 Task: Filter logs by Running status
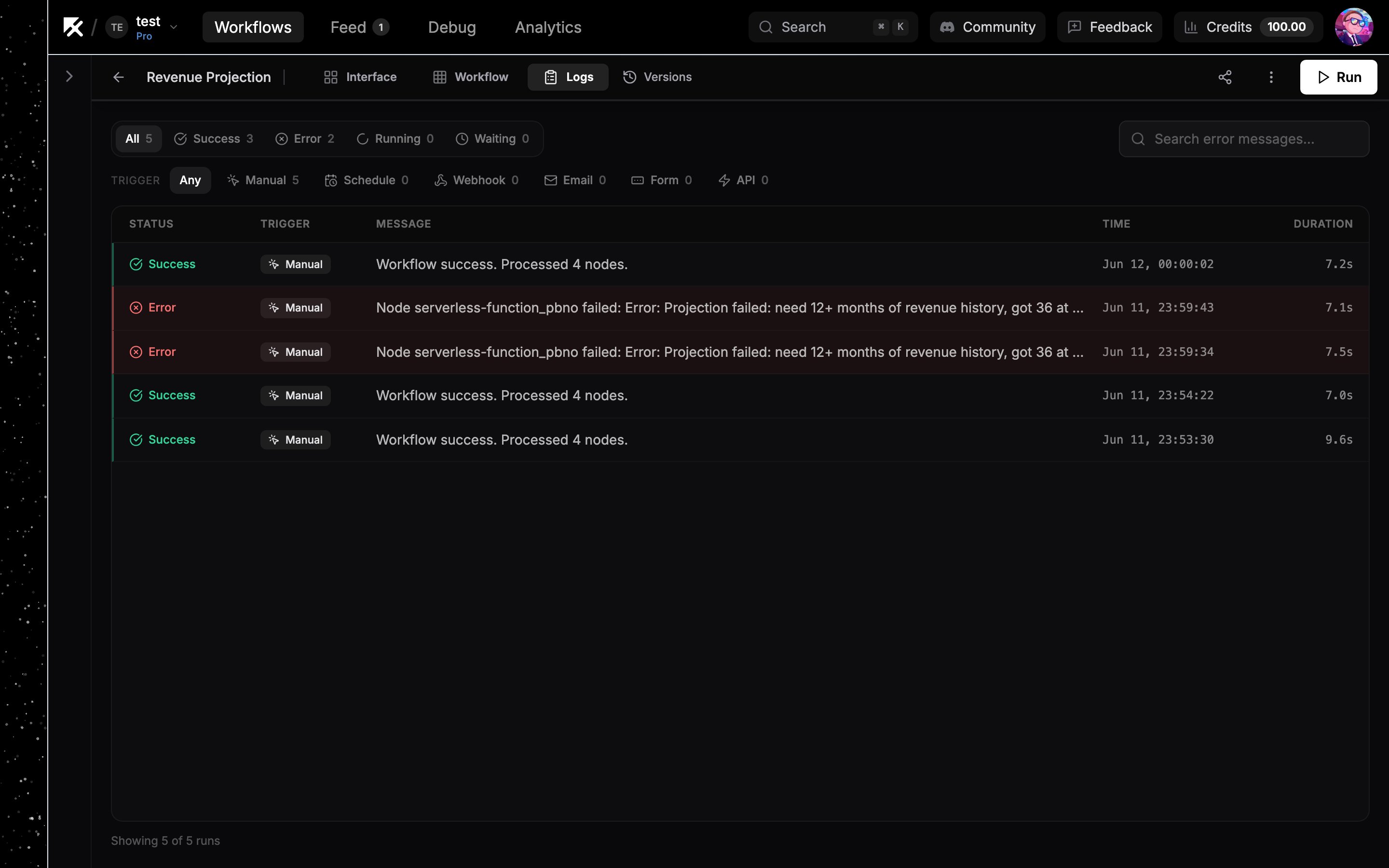pos(395,138)
